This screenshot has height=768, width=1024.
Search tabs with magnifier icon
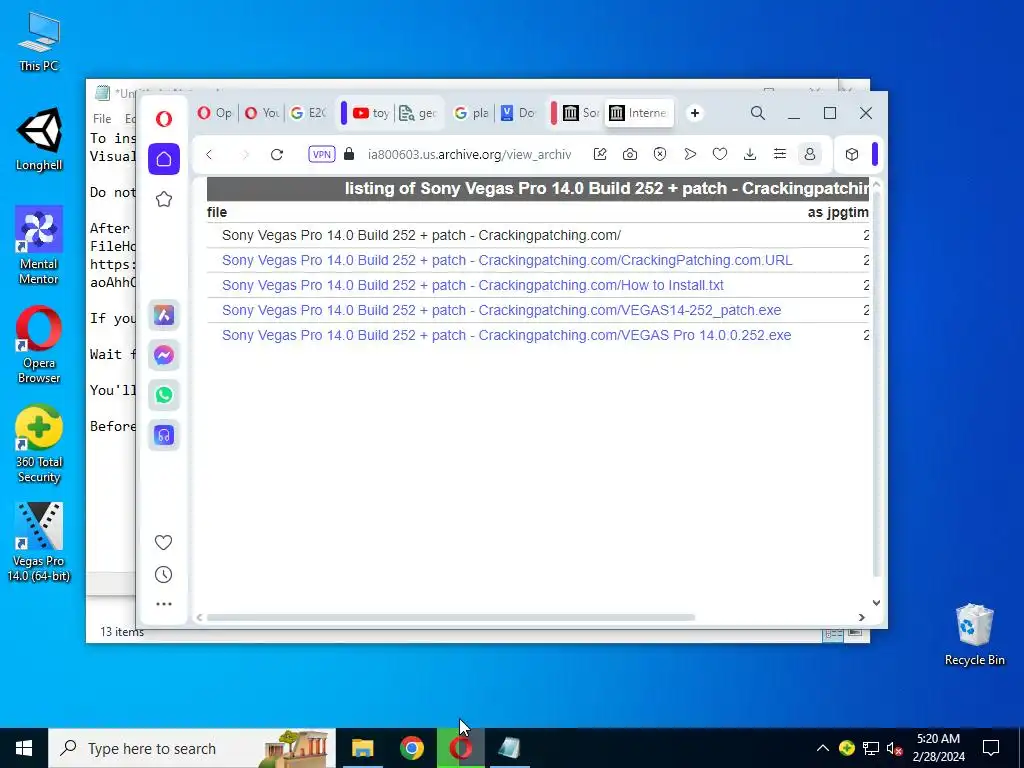click(x=758, y=113)
